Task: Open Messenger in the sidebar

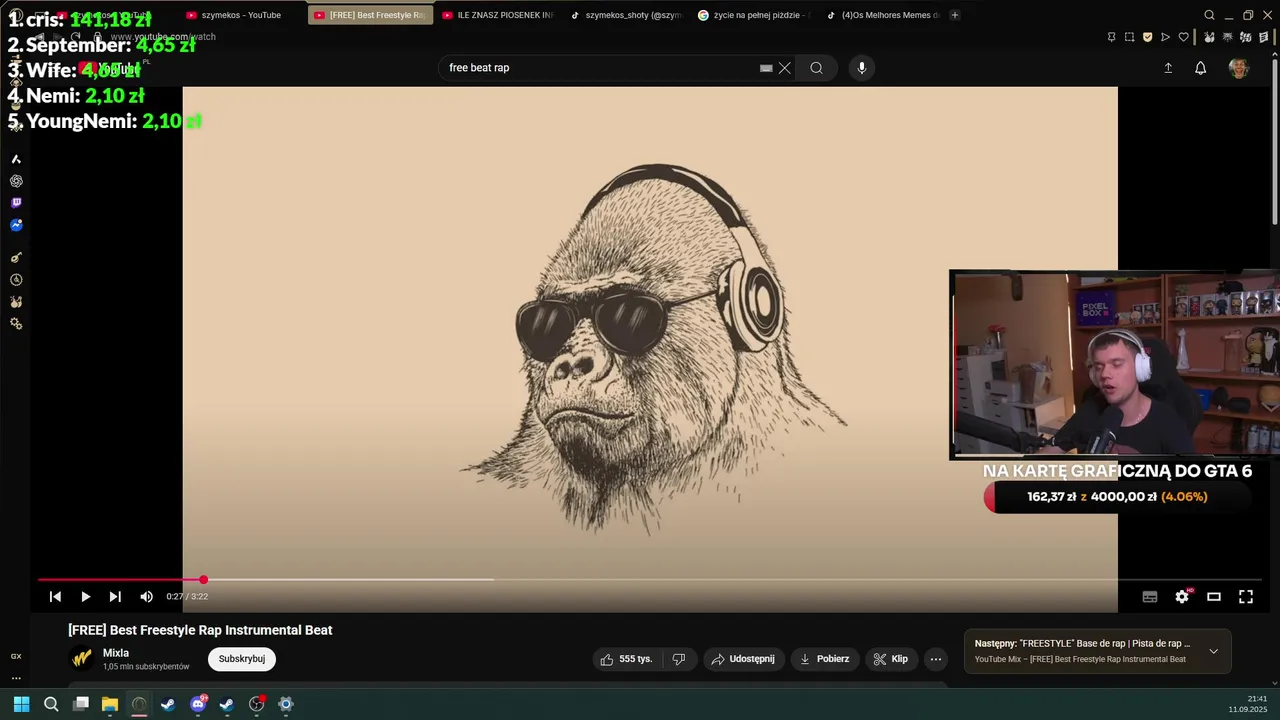Action: [x=16, y=225]
